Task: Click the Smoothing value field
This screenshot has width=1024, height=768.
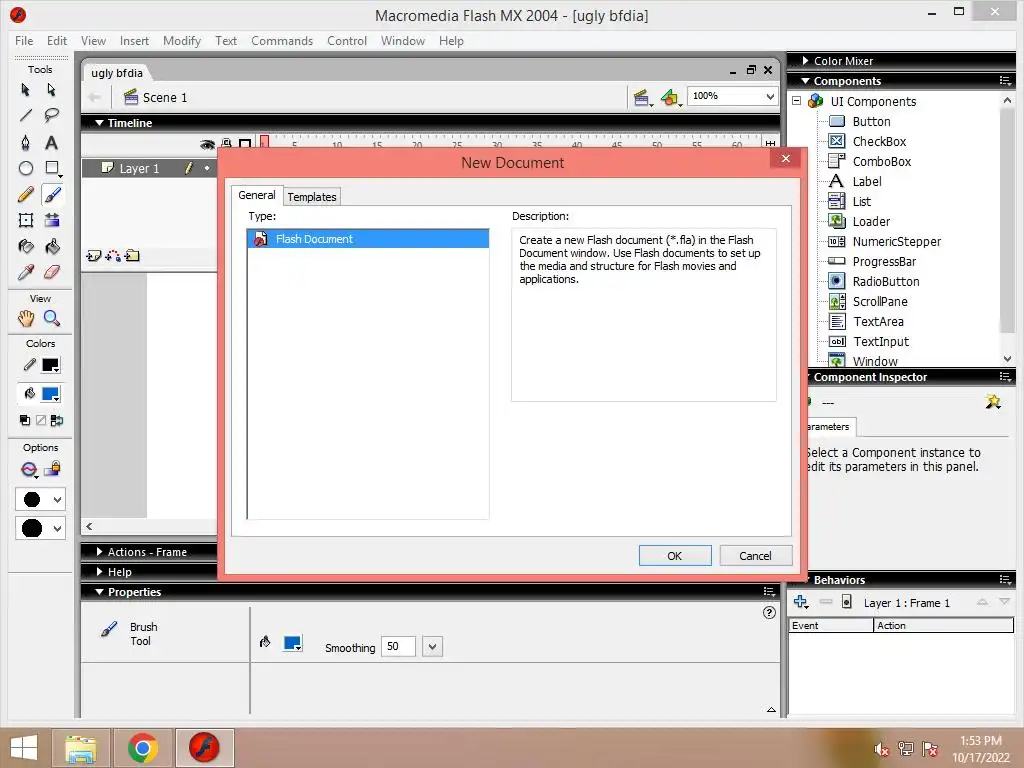Action: [x=398, y=647]
